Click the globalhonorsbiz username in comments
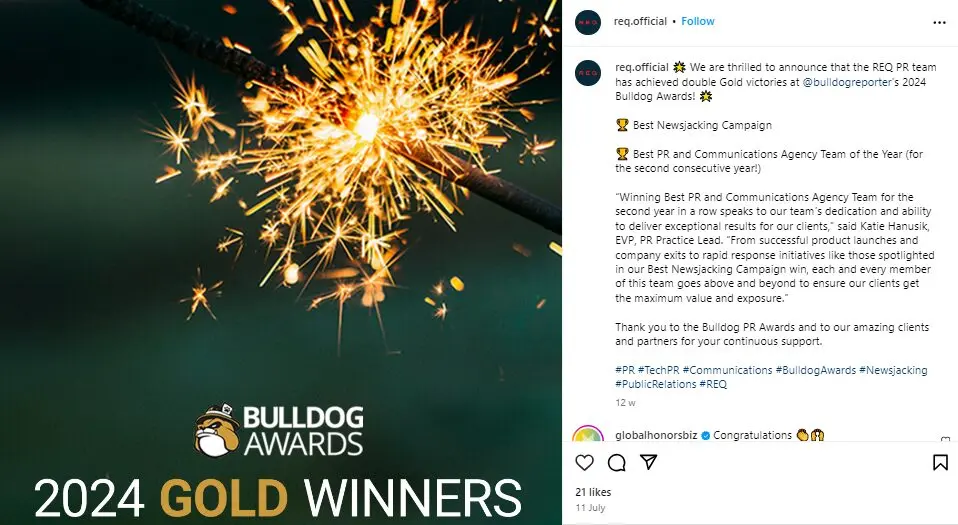Screen dimensions: 958x525 [656, 436]
